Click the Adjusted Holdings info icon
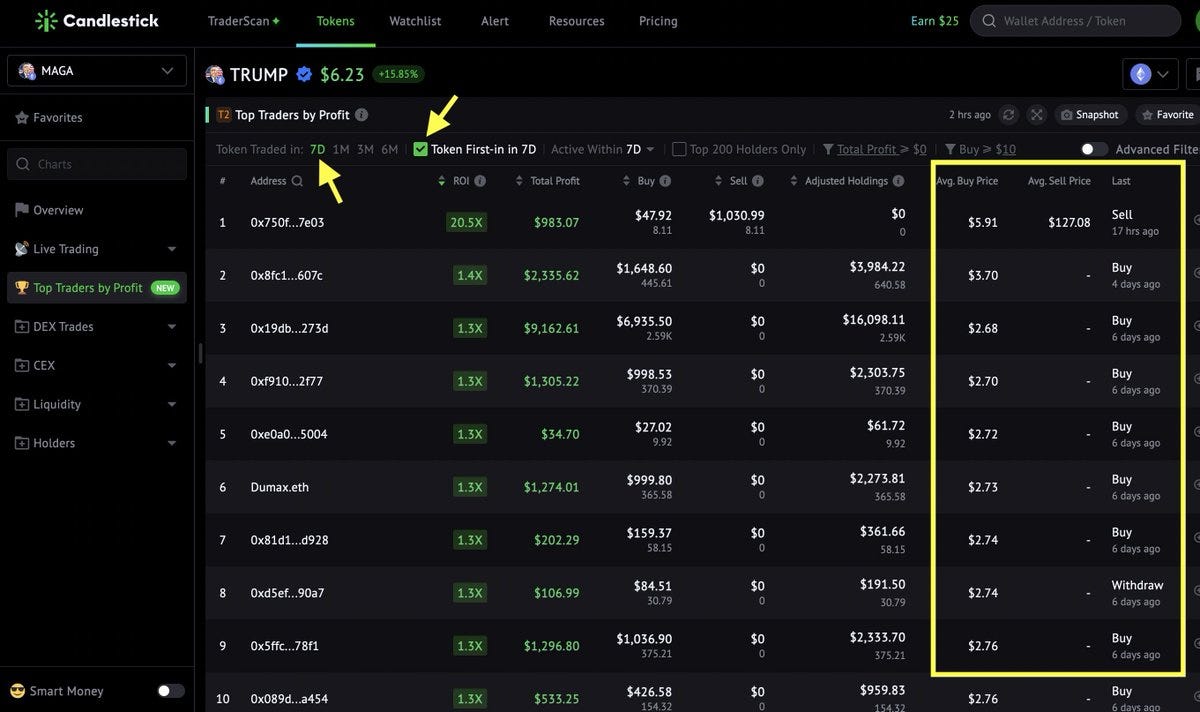The height and width of the screenshot is (712, 1200). point(899,181)
